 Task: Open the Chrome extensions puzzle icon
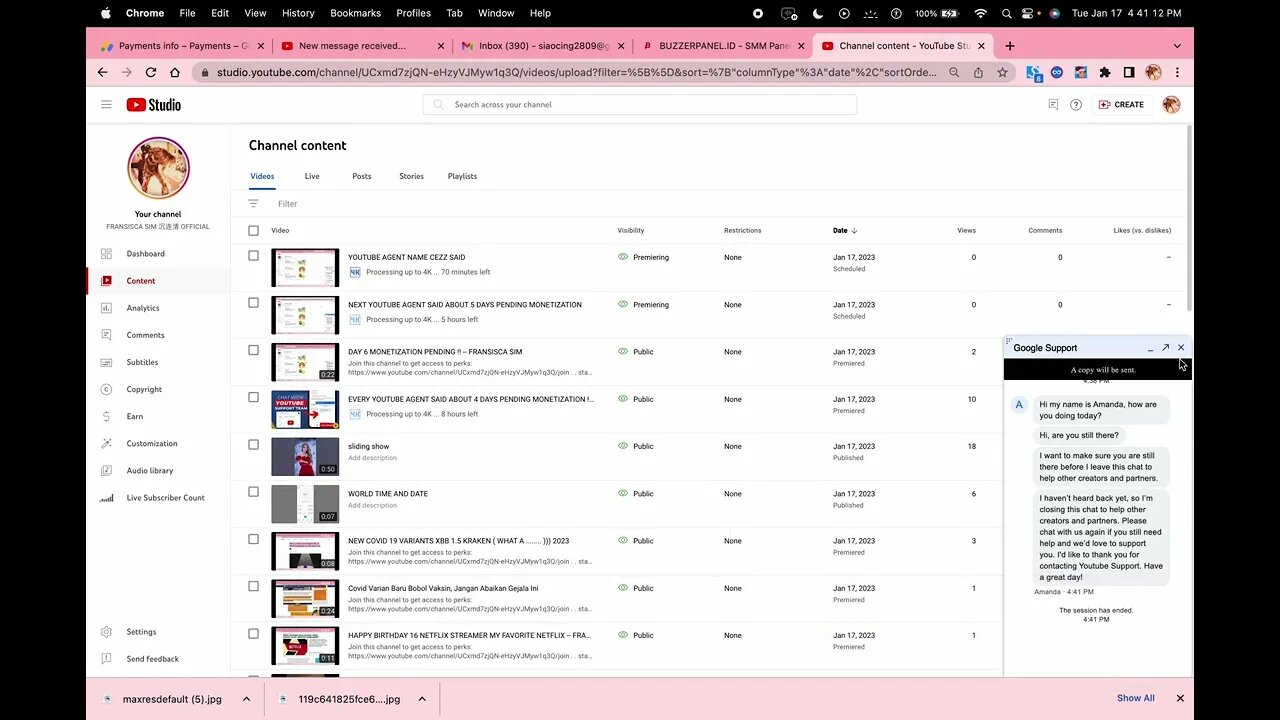tap(1105, 72)
